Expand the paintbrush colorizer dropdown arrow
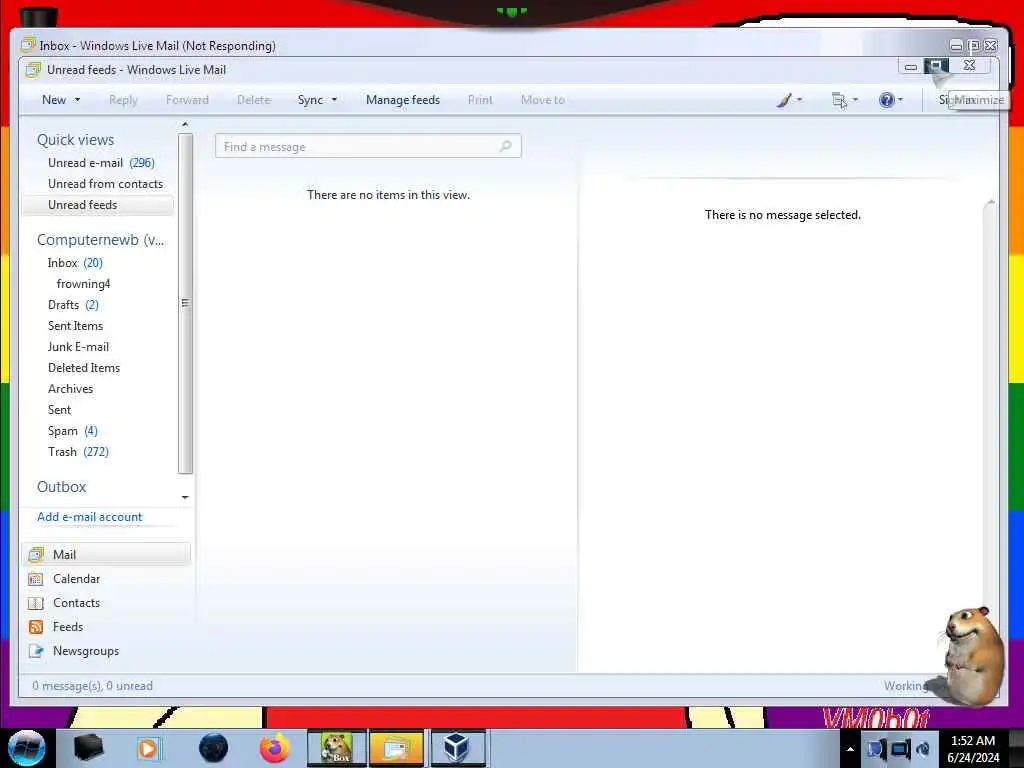The height and width of the screenshot is (768, 1024). pyautogui.click(x=799, y=100)
